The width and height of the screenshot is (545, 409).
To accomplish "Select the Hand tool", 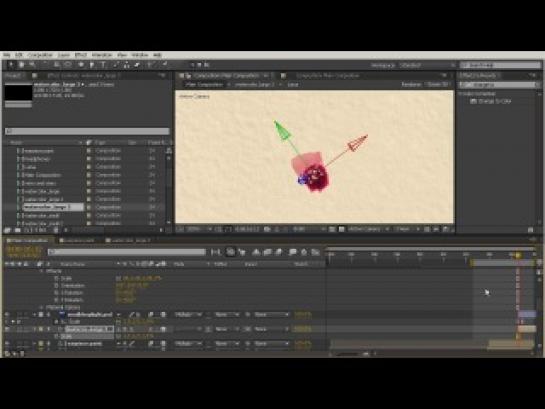I will tap(22, 65).
